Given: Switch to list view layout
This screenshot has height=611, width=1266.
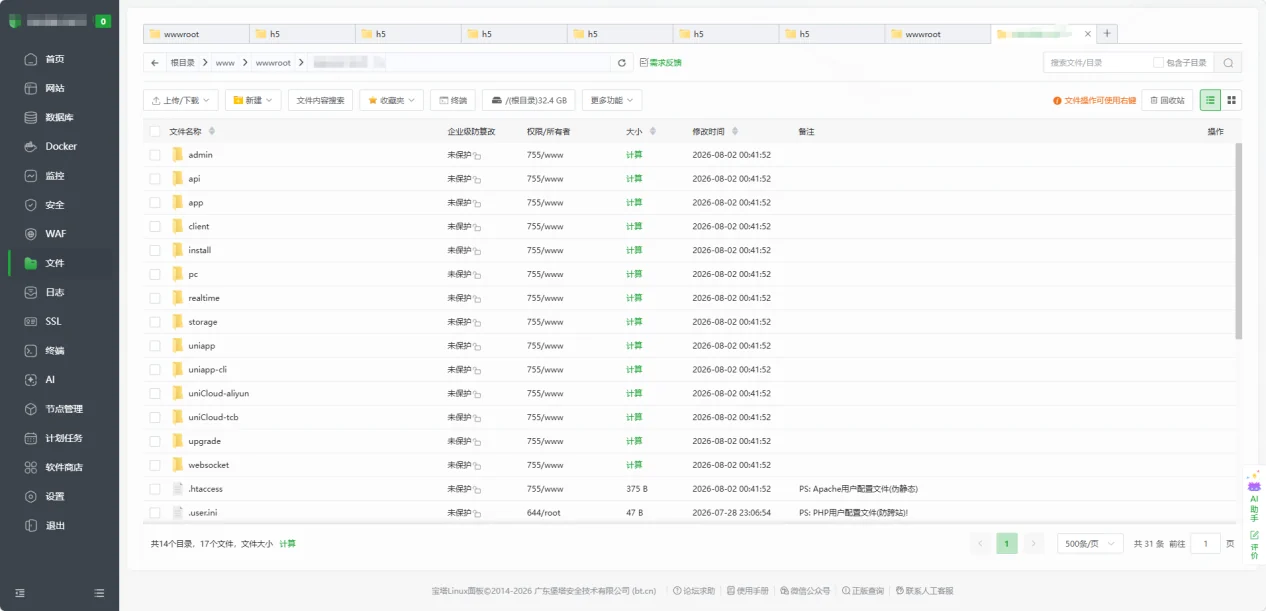Looking at the screenshot, I should pos(1211,100).
